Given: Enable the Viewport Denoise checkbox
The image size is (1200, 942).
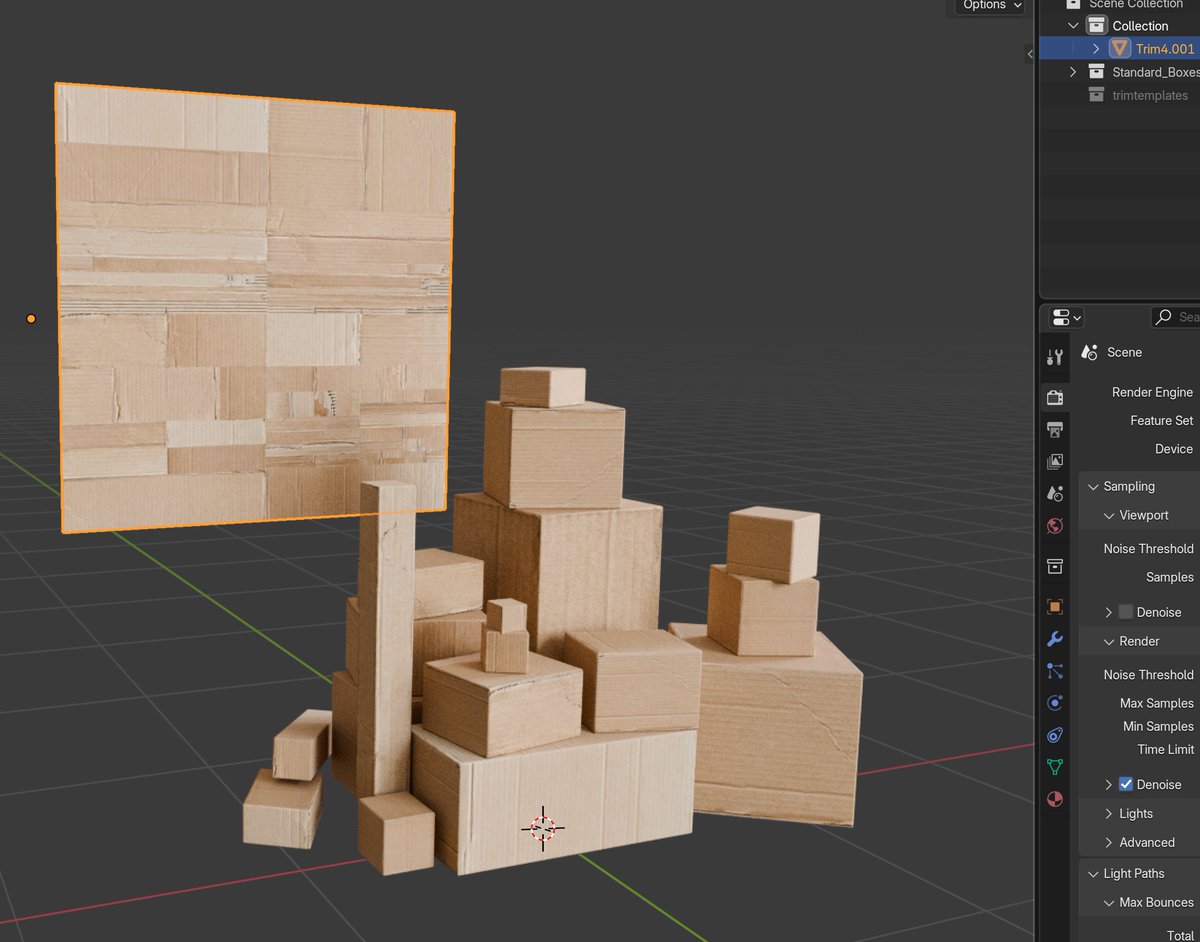Looking at the screenshot, I should (x=1126, y=612).
